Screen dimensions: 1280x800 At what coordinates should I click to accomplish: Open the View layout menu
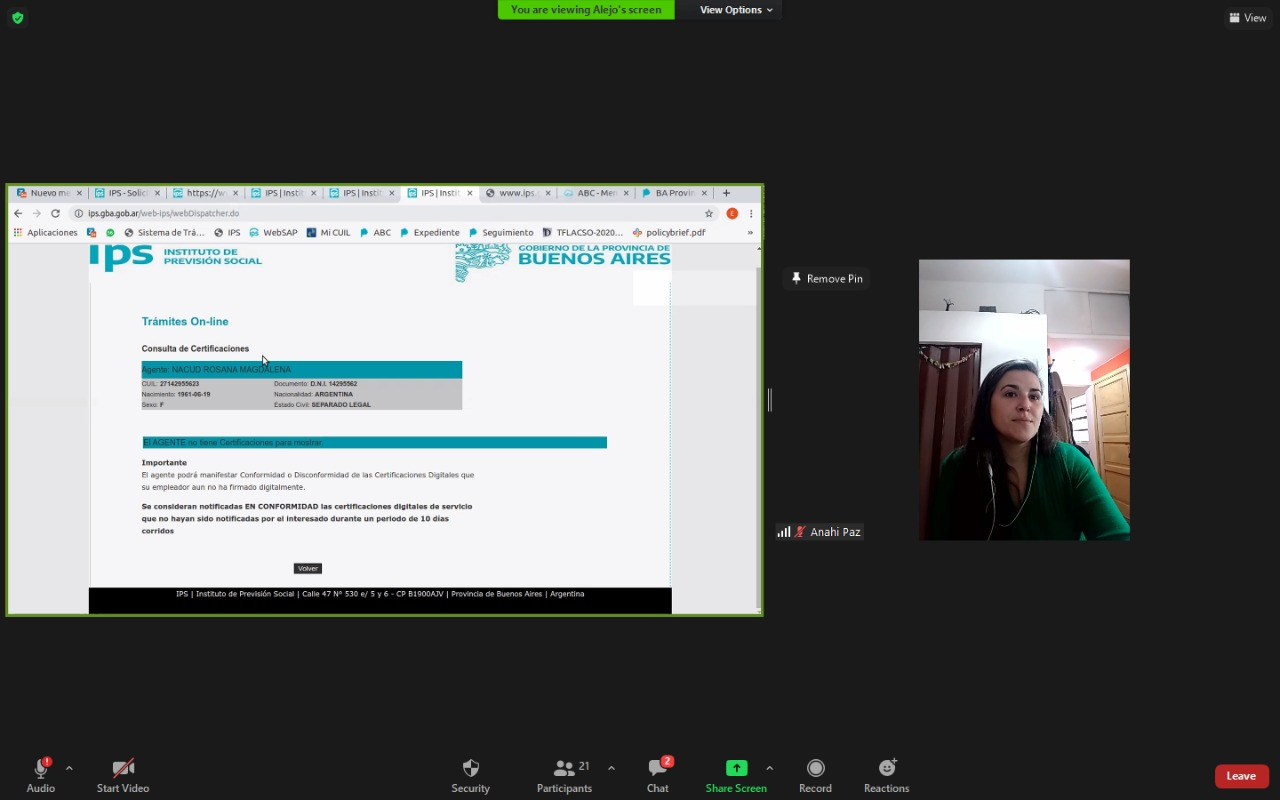click(x=1247, y=17)
